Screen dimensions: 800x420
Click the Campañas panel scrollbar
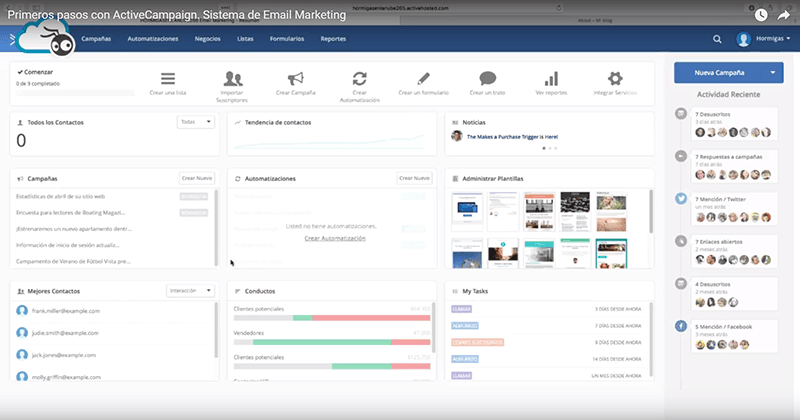[216, 227]
